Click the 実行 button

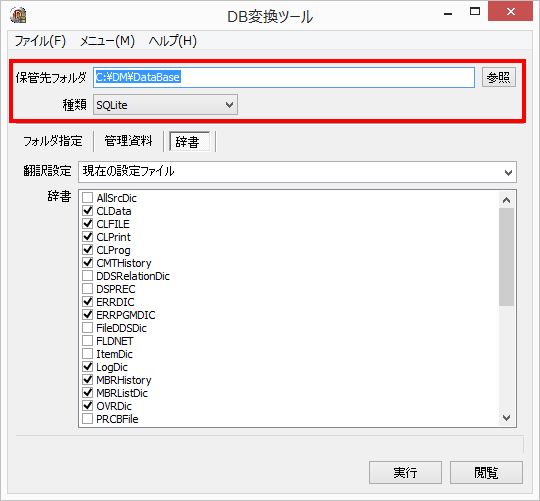[x=405, y=472]
